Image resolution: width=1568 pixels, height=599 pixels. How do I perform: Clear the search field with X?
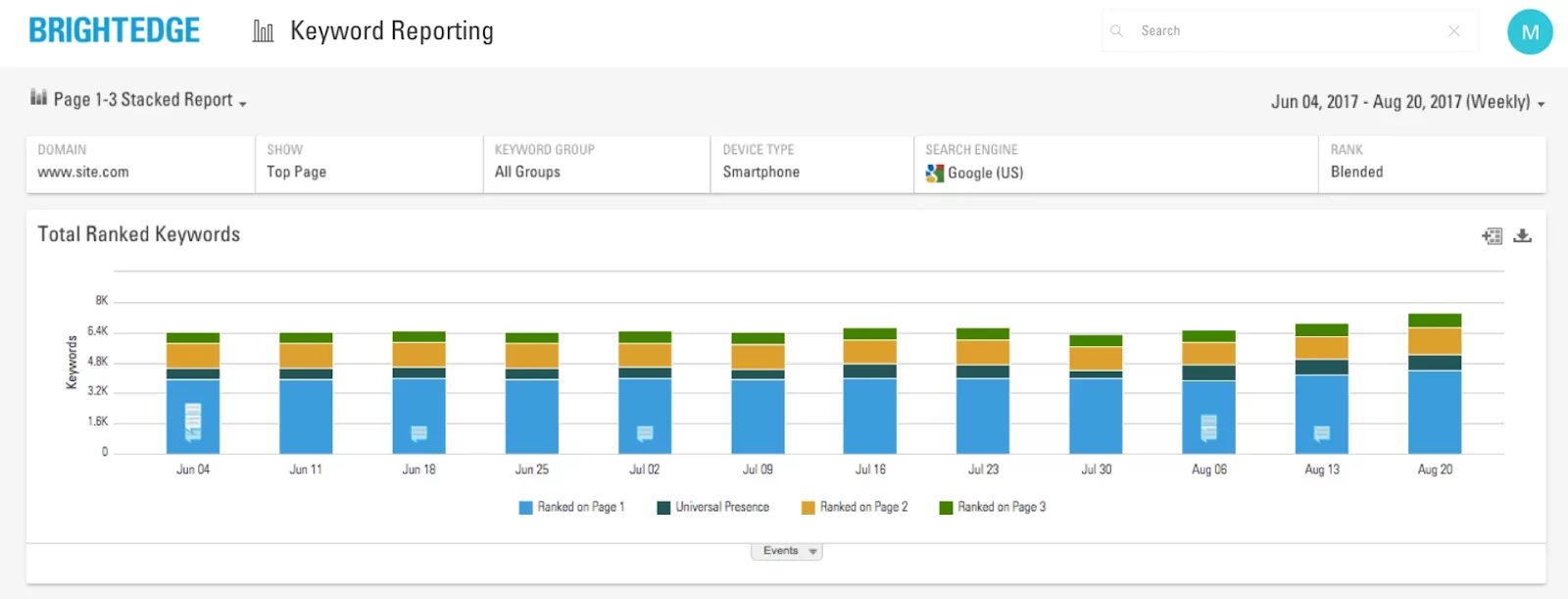(x=1454, y=31)
